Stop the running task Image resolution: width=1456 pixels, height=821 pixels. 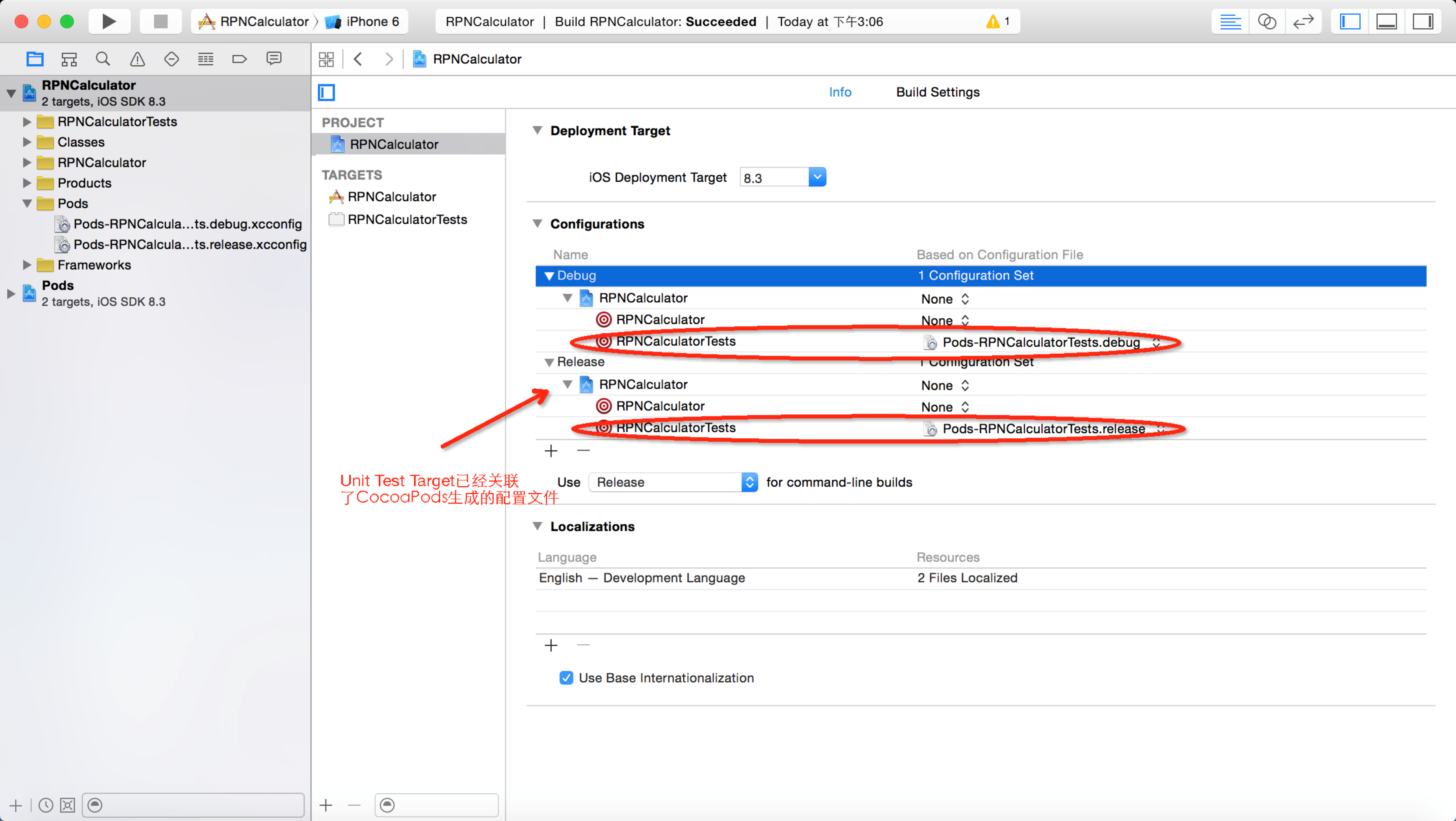tap(160, 22)
